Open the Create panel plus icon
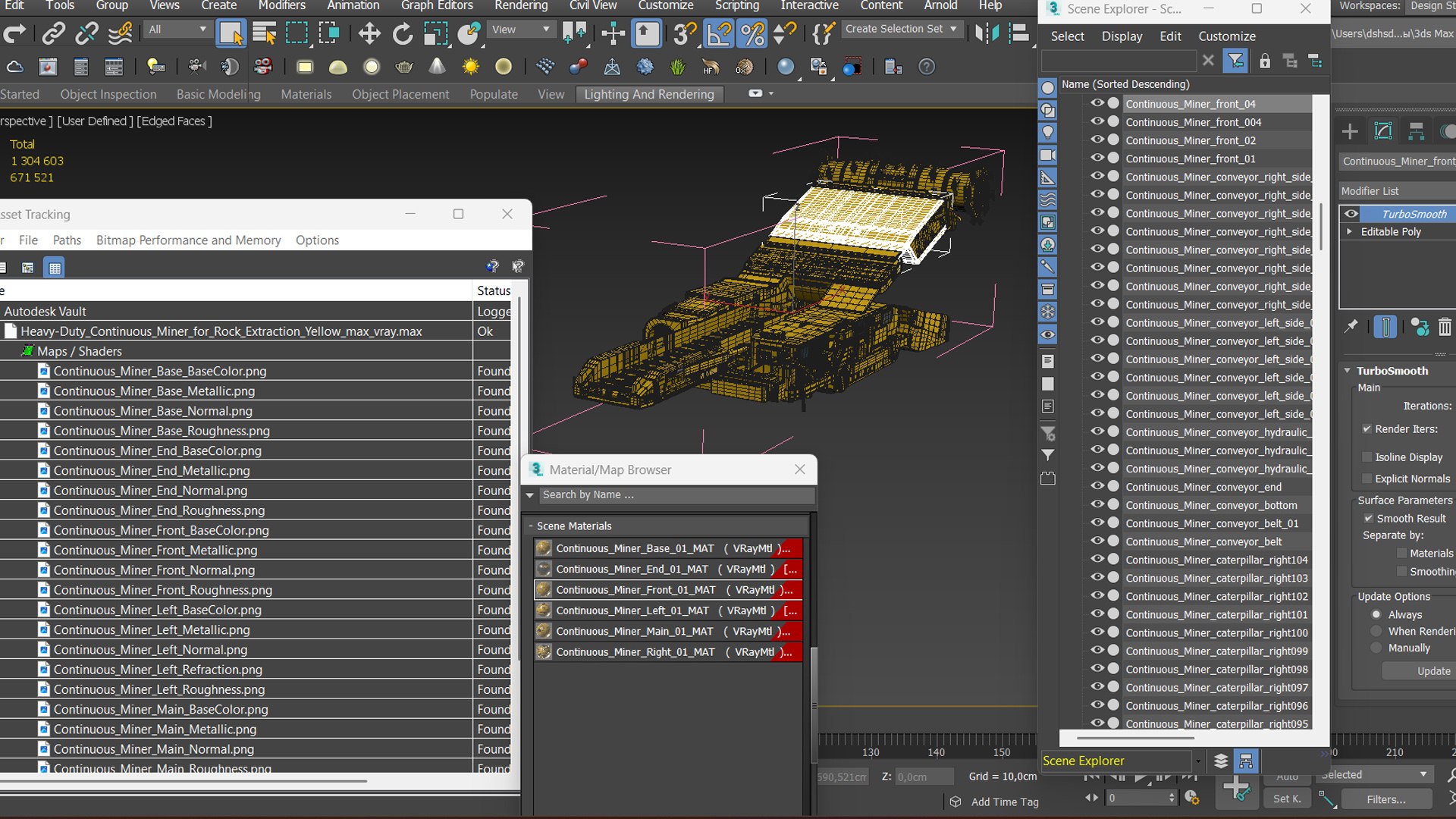Image resolution: width=1456 pixels, height=819 pixels. click(1350, 131)
